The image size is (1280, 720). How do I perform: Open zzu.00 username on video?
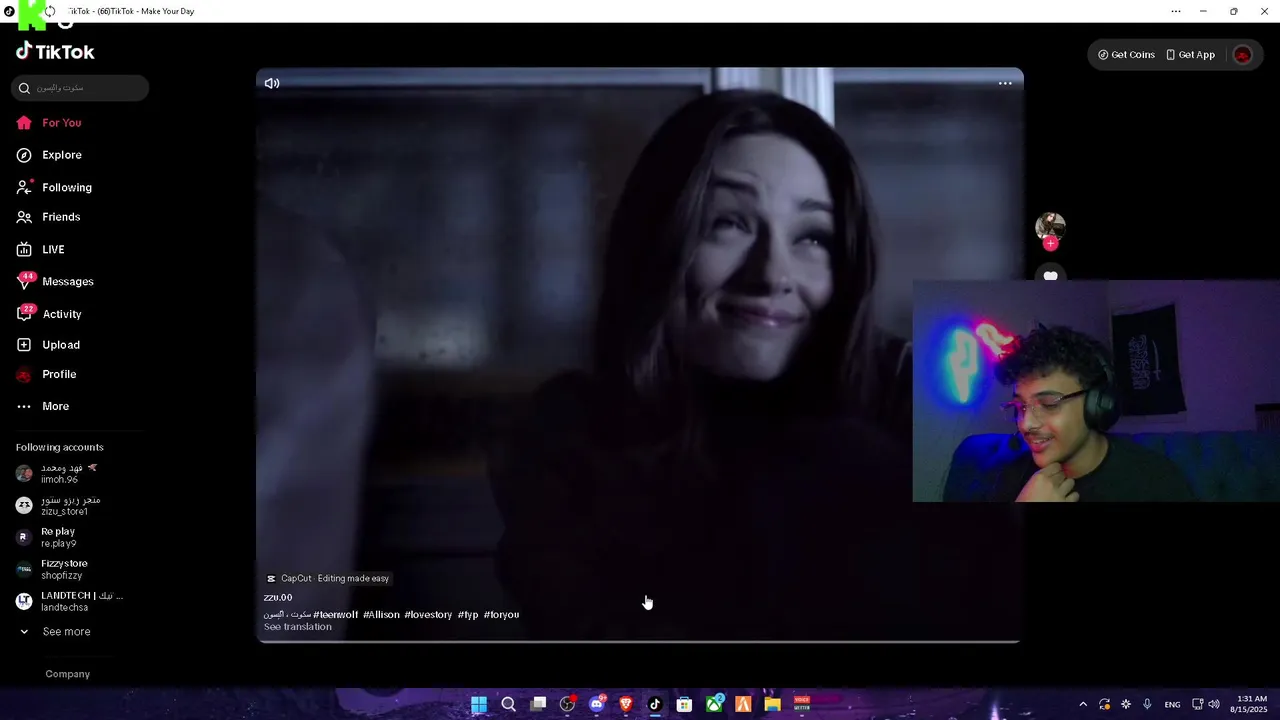[278, 598]
